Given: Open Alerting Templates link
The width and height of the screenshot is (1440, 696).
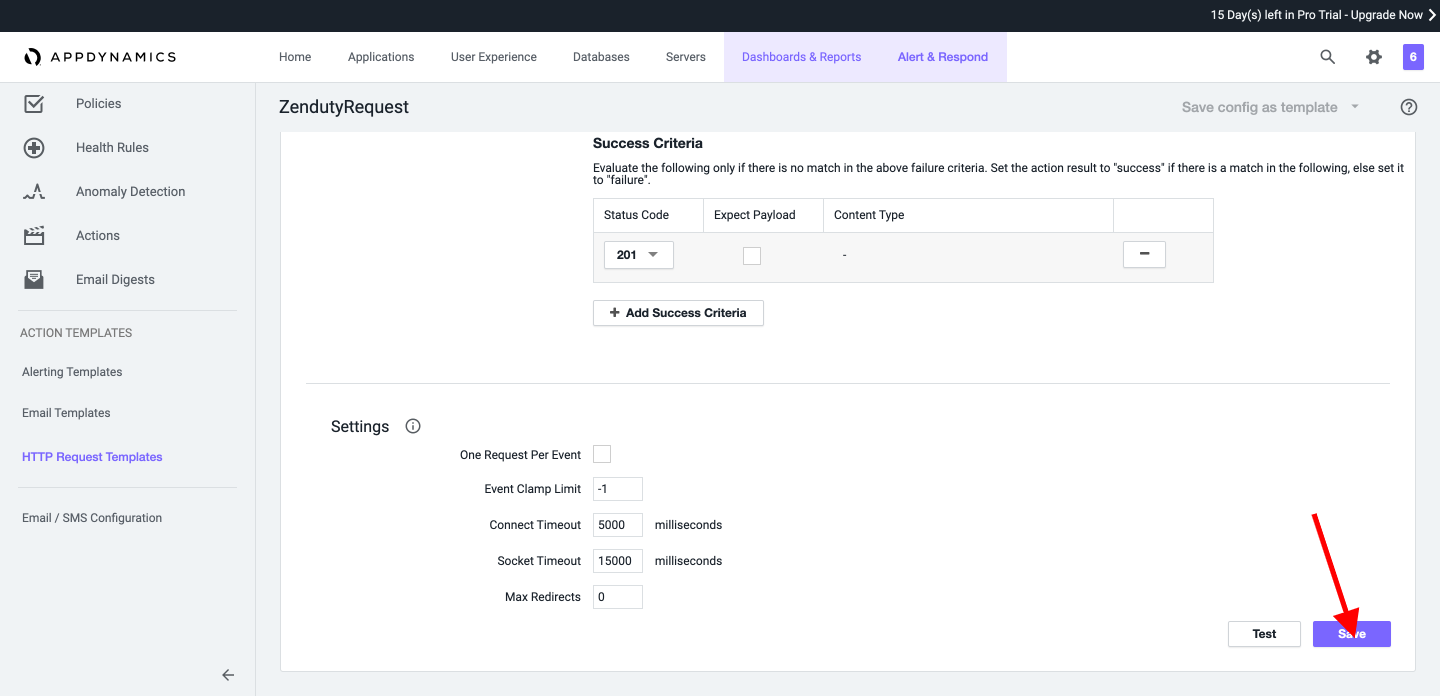Looking at the screenshot, I should coord(72,372).
